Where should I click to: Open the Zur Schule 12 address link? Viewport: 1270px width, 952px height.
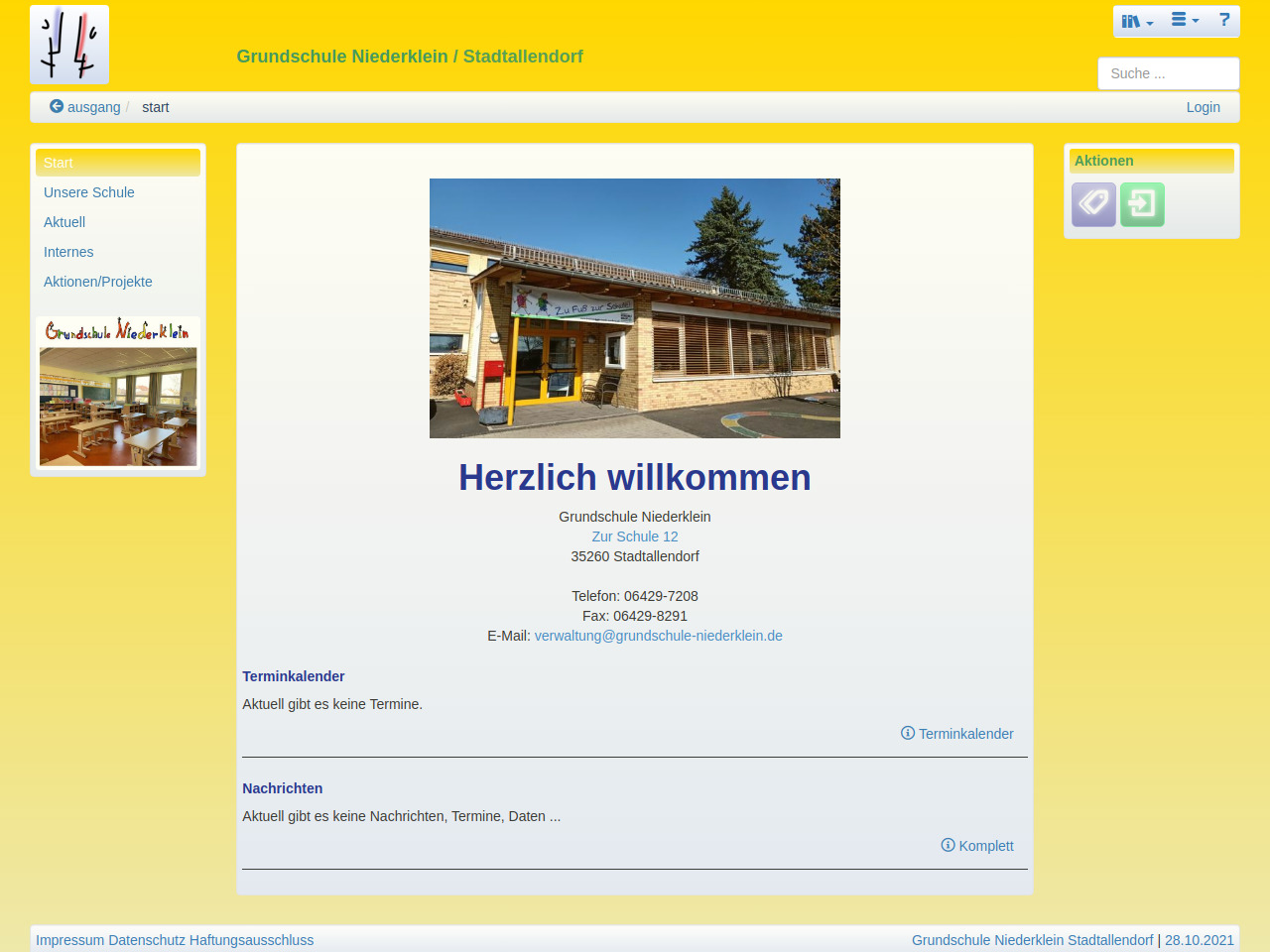(x=635, y=536)
